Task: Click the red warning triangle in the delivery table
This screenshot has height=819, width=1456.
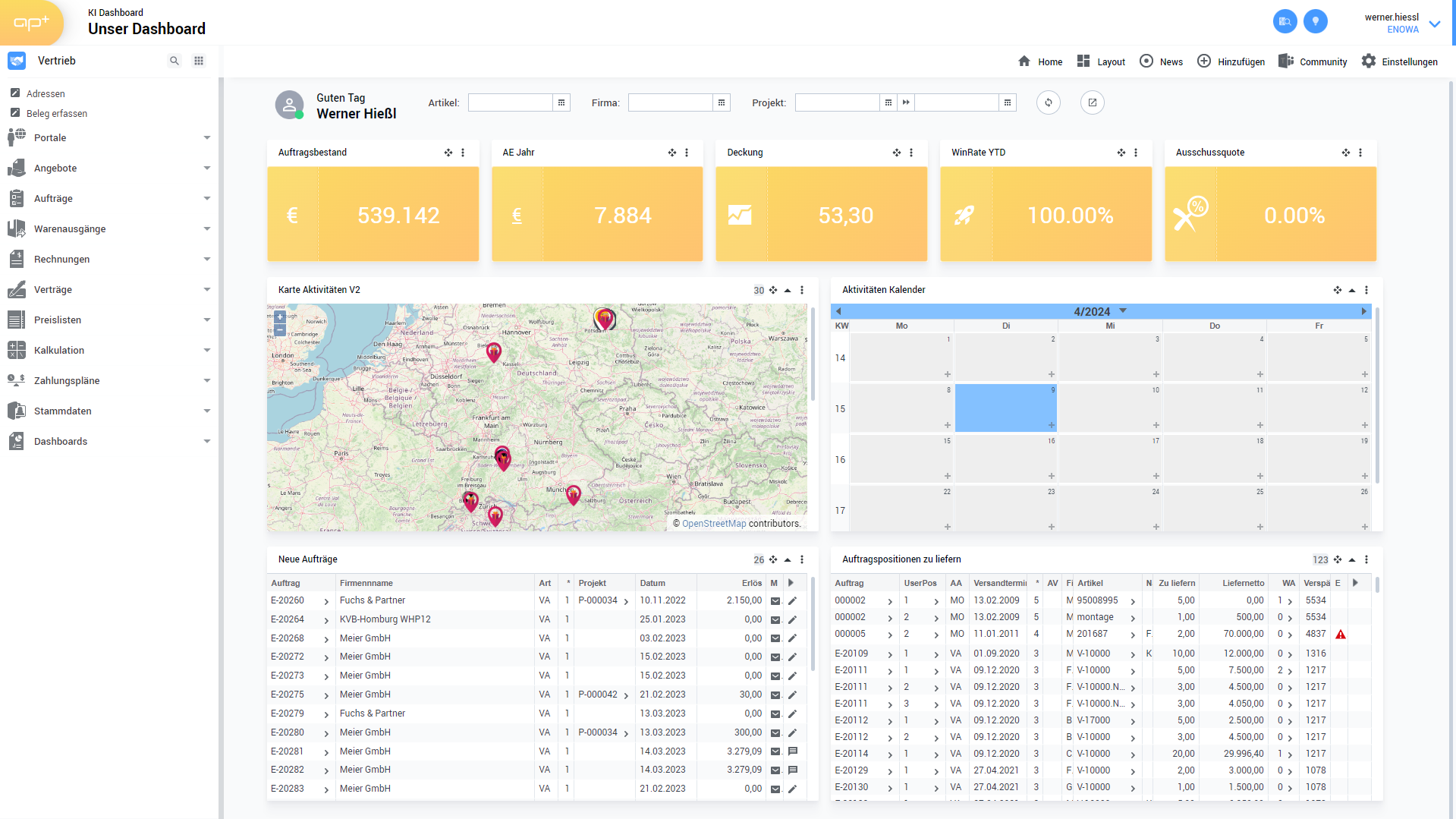Action: [1340, 635]
